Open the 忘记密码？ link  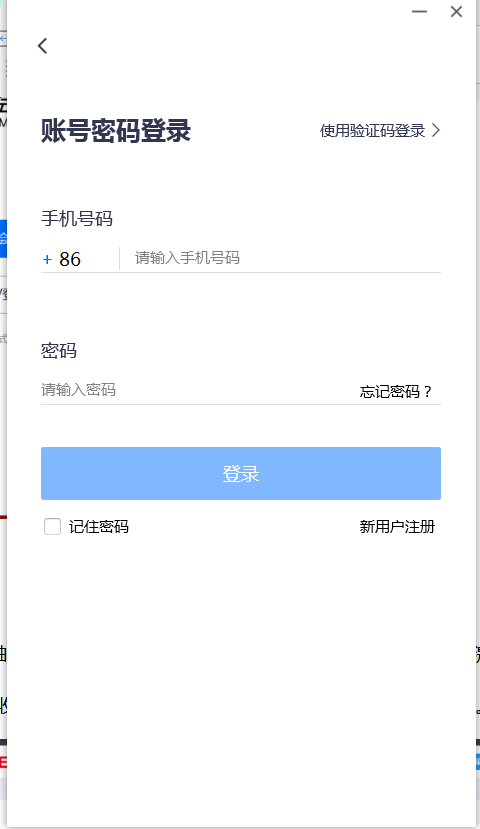(396, 392)
